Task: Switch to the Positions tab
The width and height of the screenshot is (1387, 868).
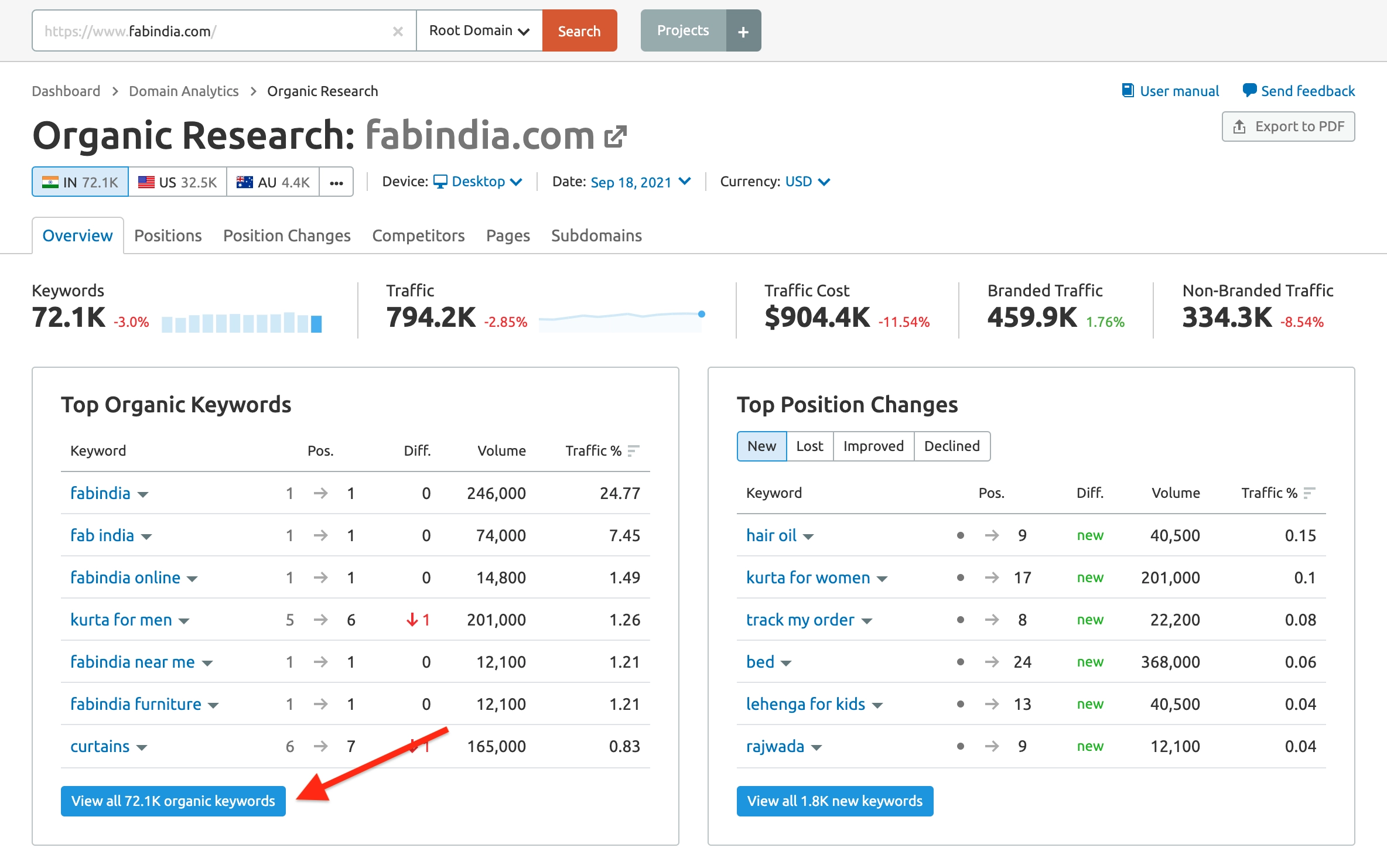Action: pyautogui.click(x=168, y=235)
